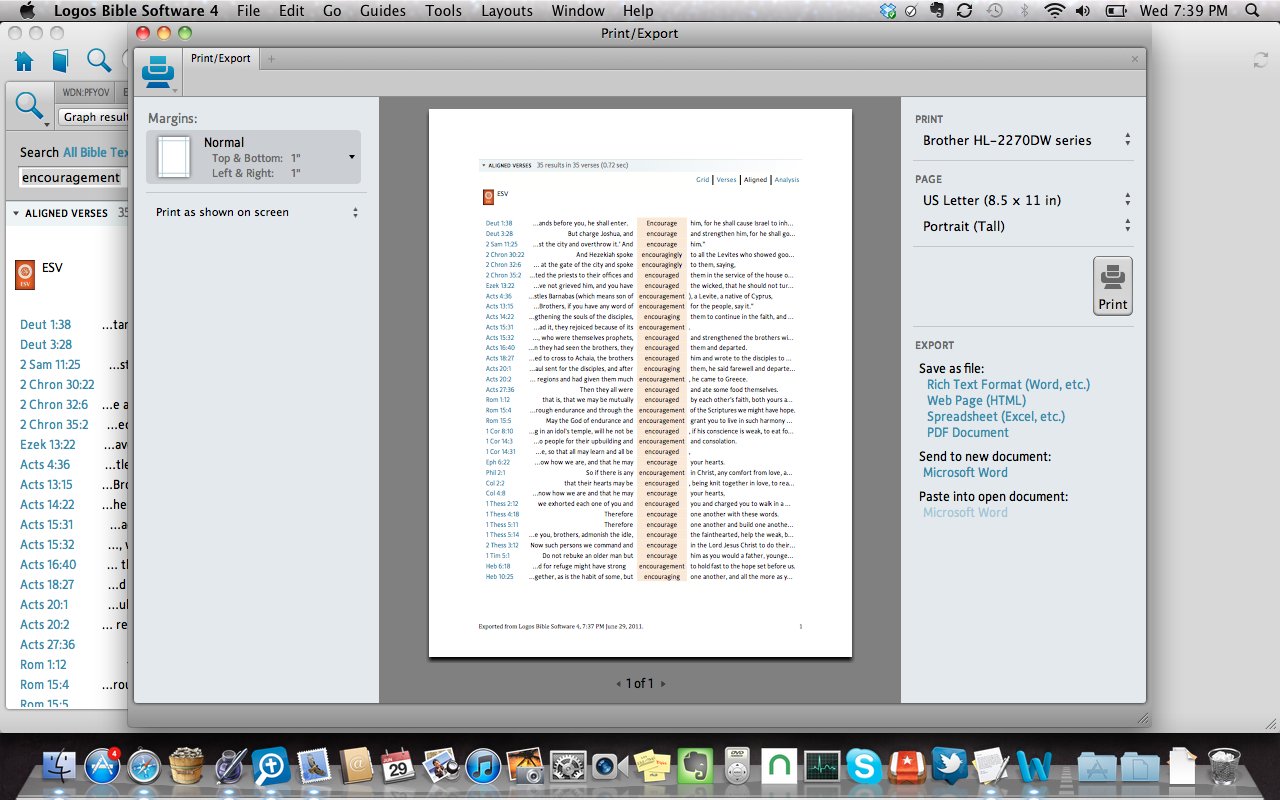The width and height of the screenshot is (1280, 800).
Task: Click the sync arrows menu bar icon
Action: (x=964, y=11)
